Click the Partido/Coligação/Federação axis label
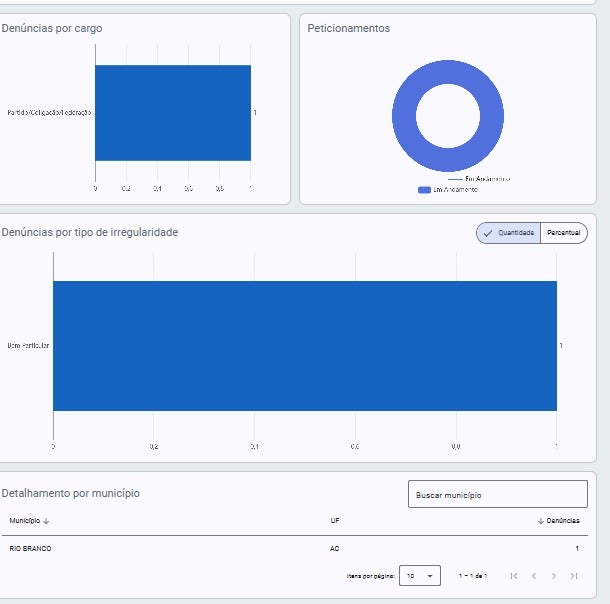Image resolution: width=610 pixels, height=604 pixels. coord(49,113)
